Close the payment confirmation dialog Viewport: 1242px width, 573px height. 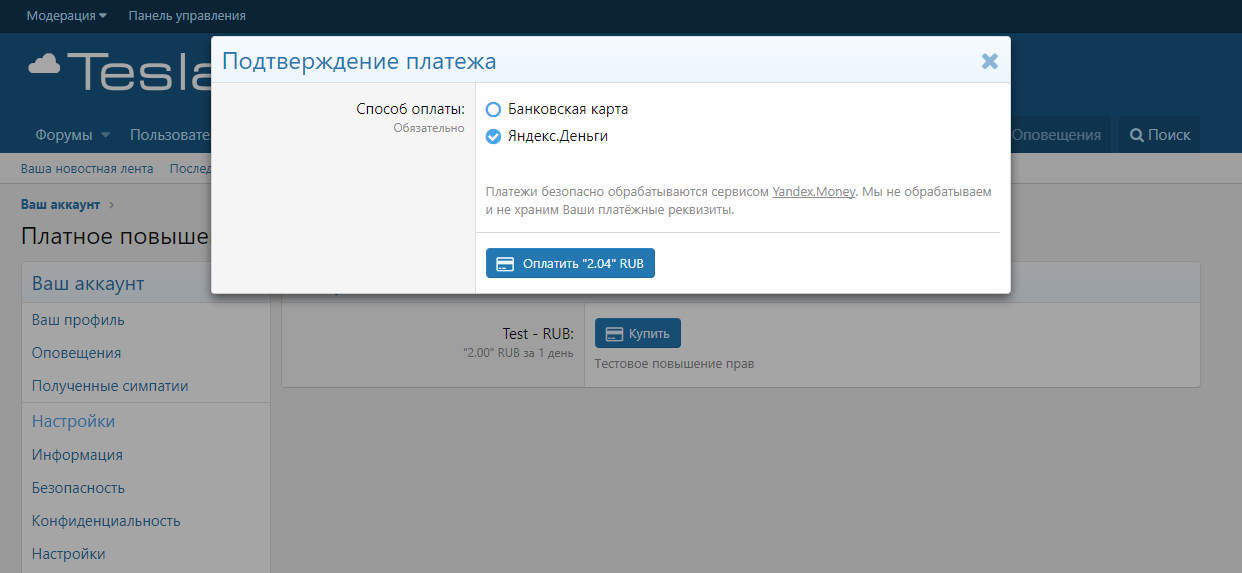pos(989,61)
